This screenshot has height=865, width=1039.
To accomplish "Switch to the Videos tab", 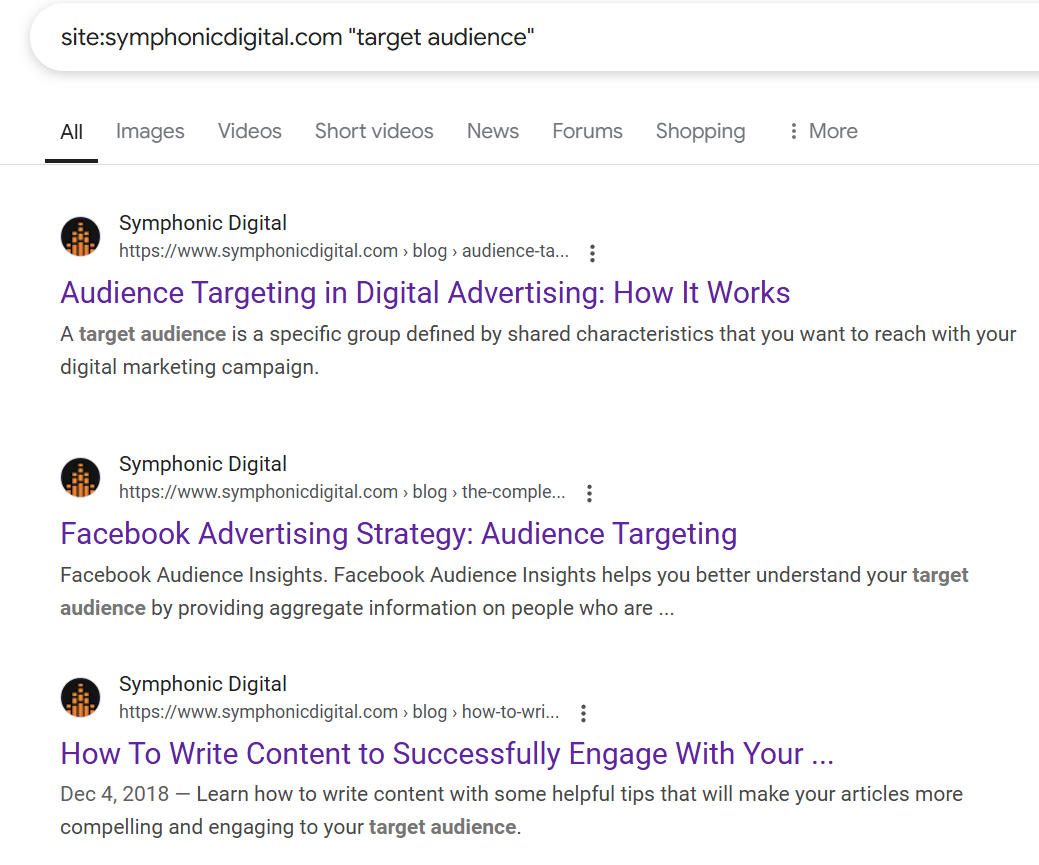I will click(x=250, y=131).
